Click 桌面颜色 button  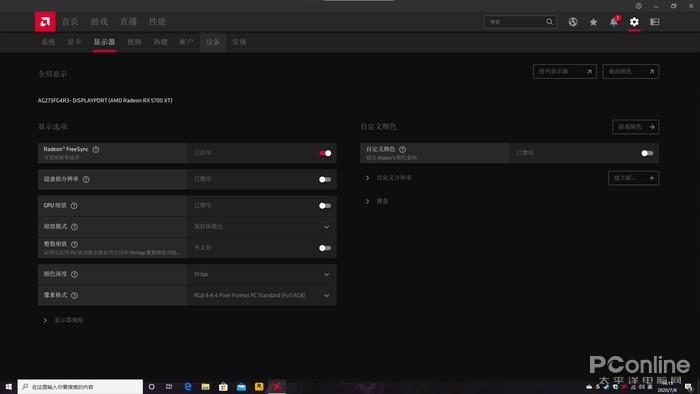631,71
